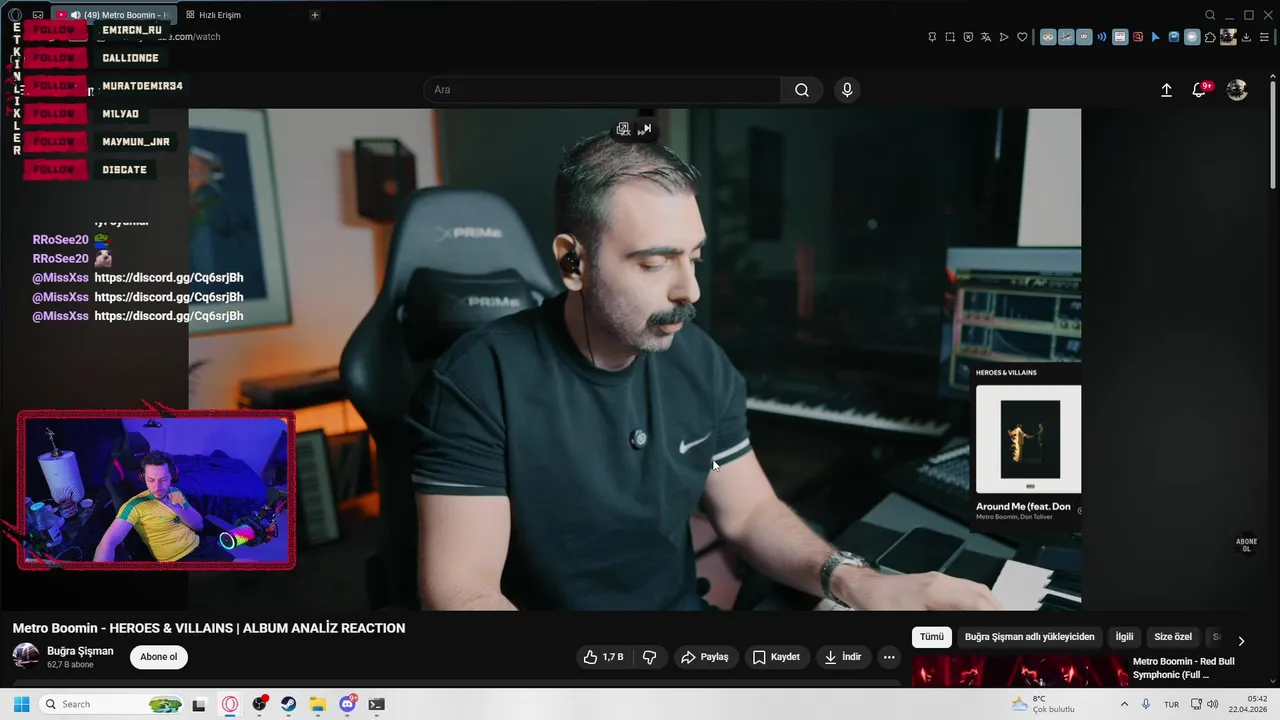Screen dimensions: 1280x720
Task: Open Buğra Şişman channel avatar
Action: 26,657
